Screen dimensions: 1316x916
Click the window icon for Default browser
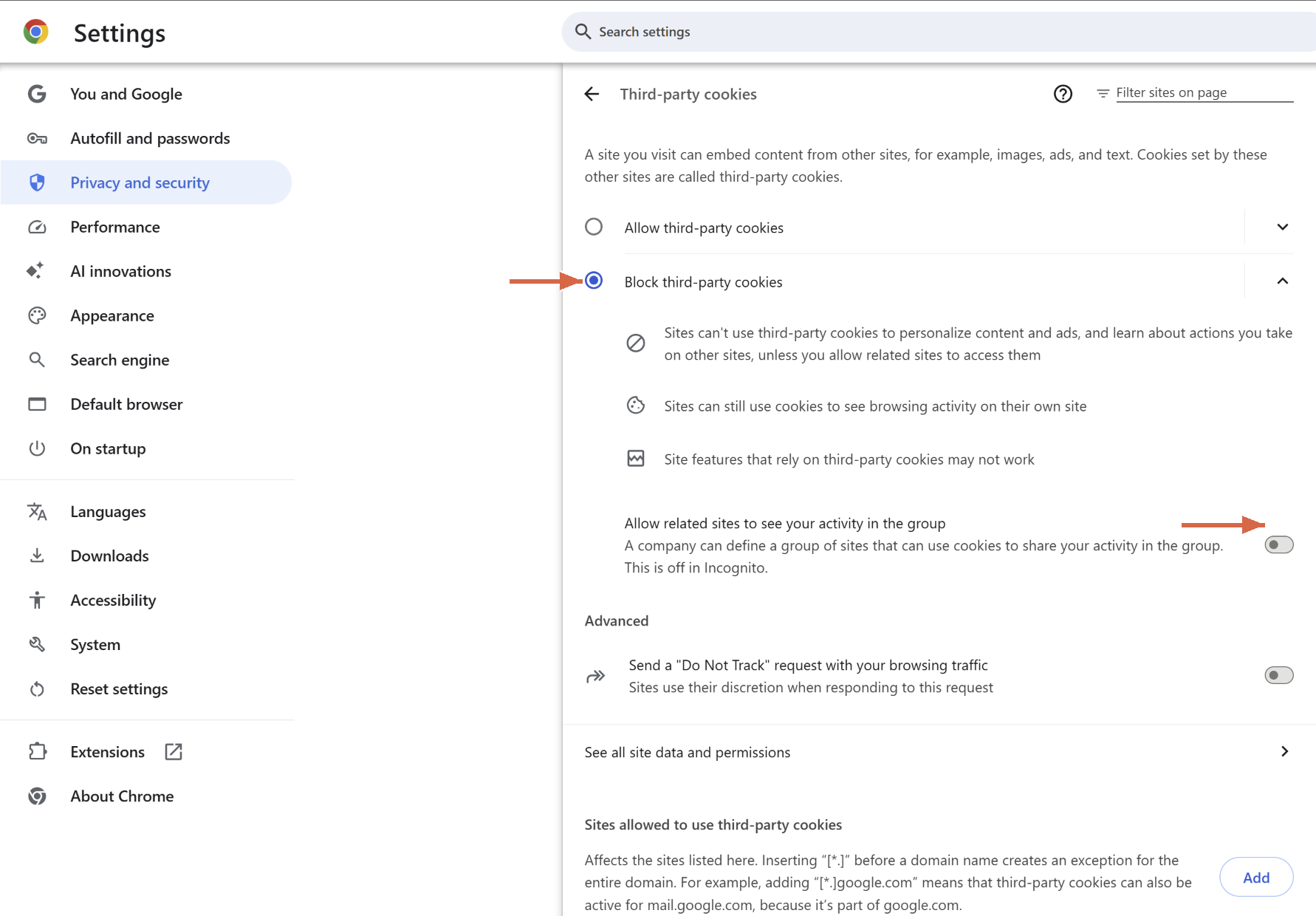click(x=37, y=404)
